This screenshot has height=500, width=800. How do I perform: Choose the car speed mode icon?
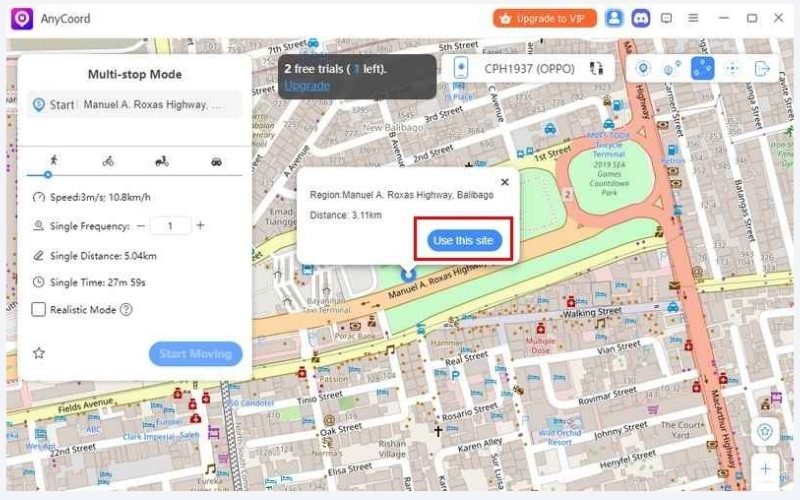click(x=216, y=161)
